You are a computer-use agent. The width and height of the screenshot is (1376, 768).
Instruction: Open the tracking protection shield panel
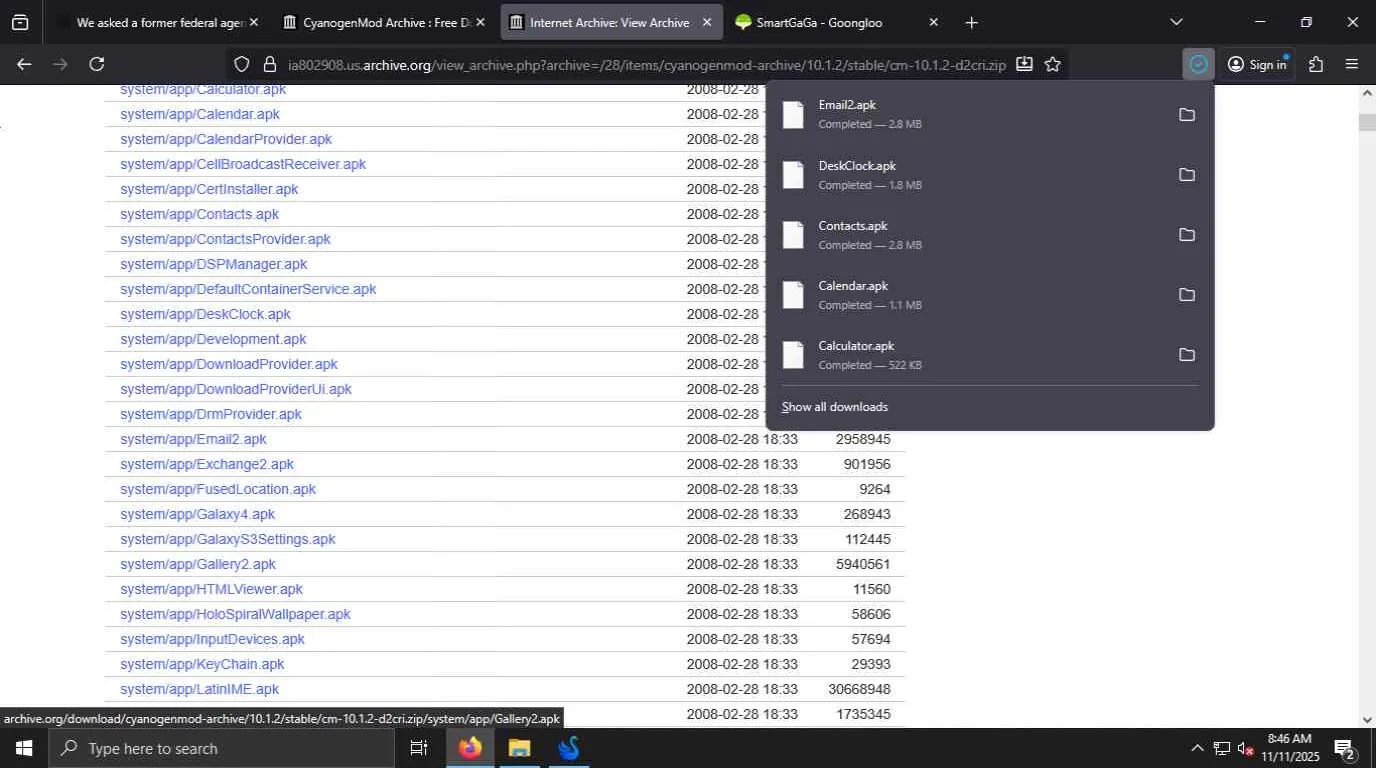(241, 64)
